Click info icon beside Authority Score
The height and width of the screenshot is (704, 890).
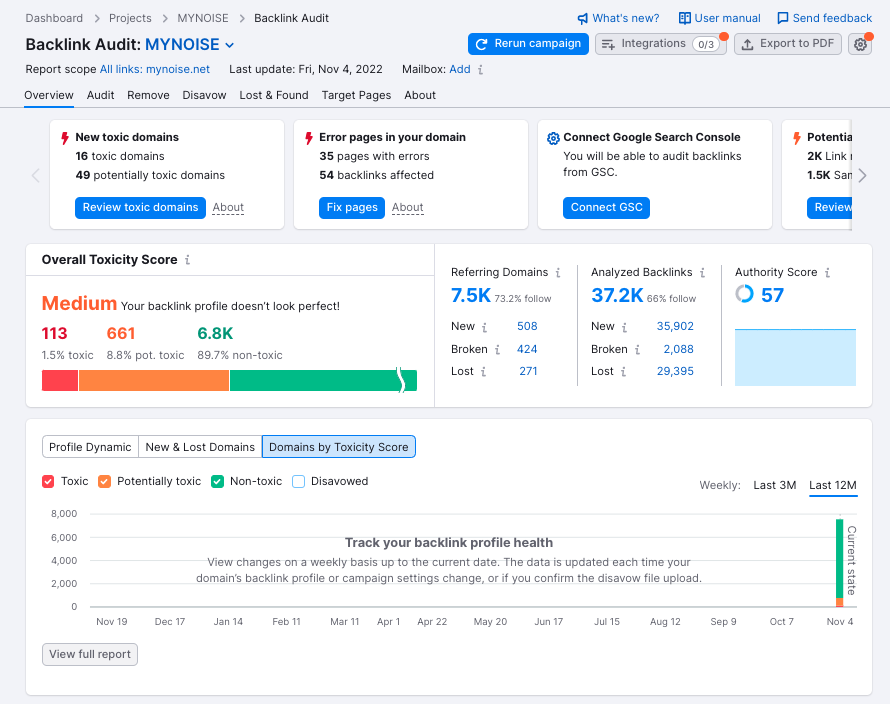pyautogui.click(x=827, y=272)
